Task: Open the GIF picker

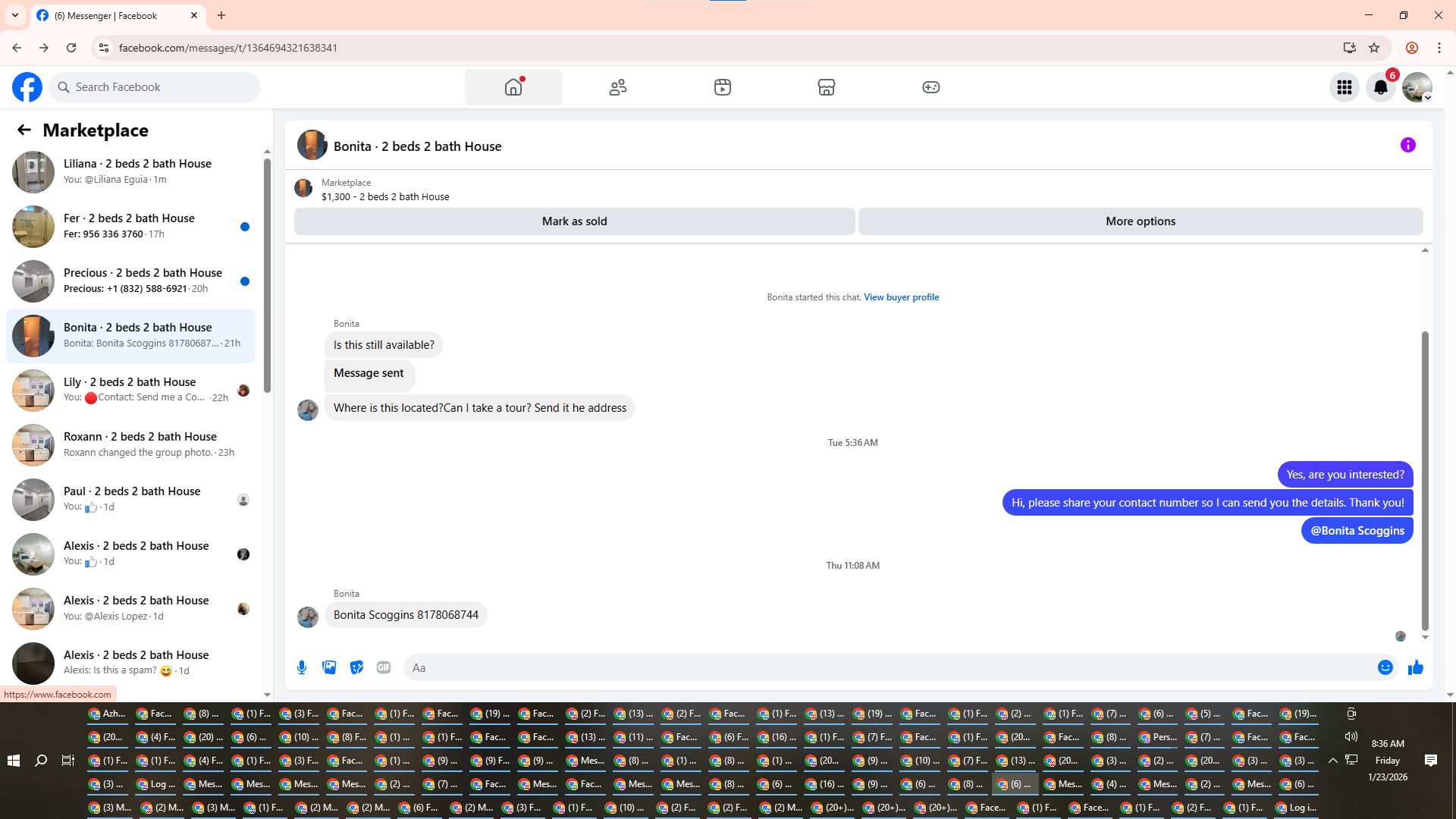Action: coord(384,667)
